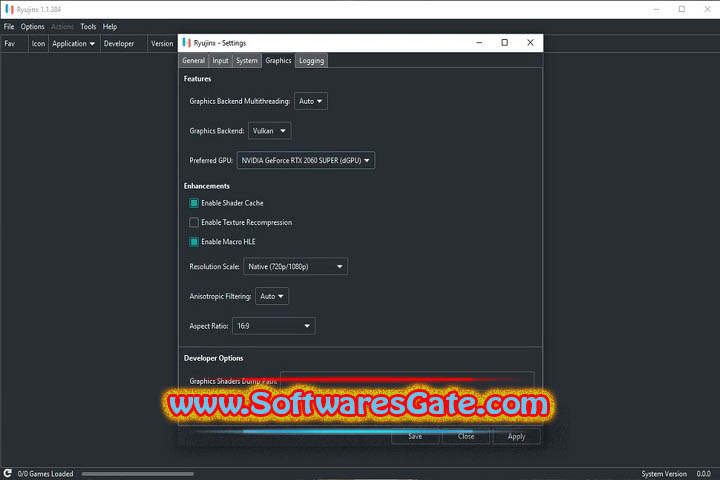Open the Aspect Ratio dropdown
The image size is (720, 480).
(x=274, y=326)
